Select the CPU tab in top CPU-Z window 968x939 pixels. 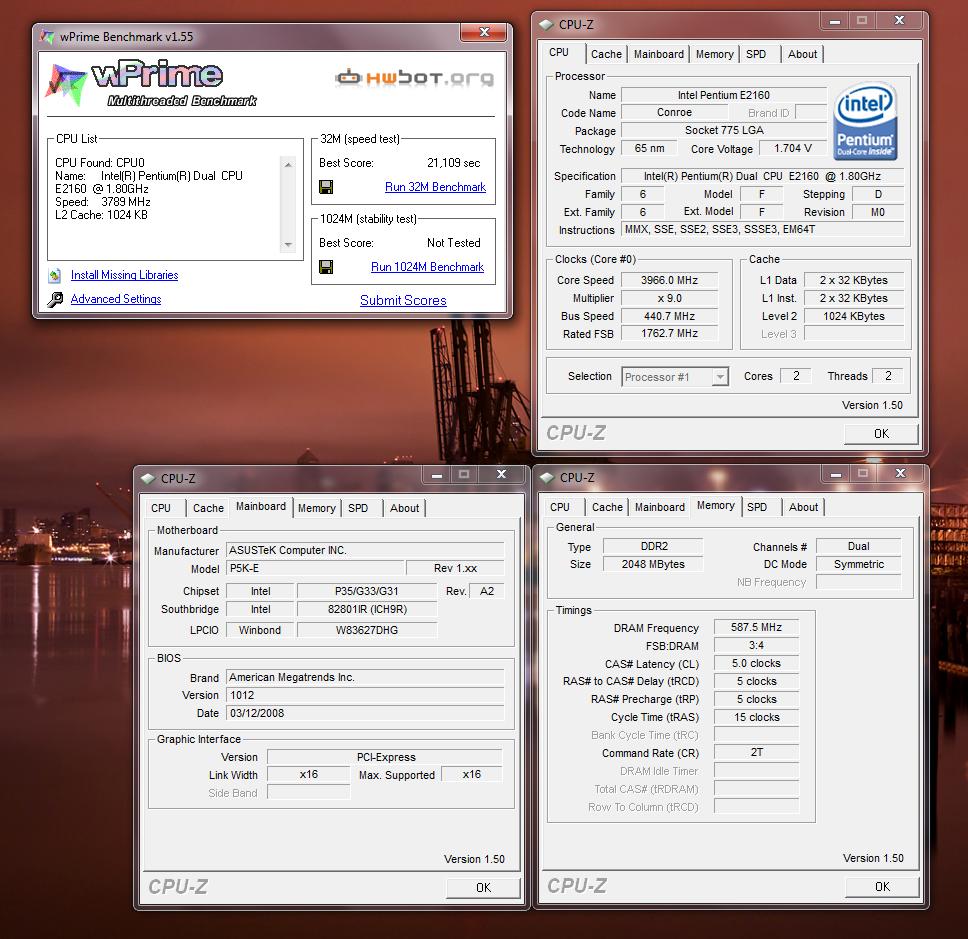point(559,52)
